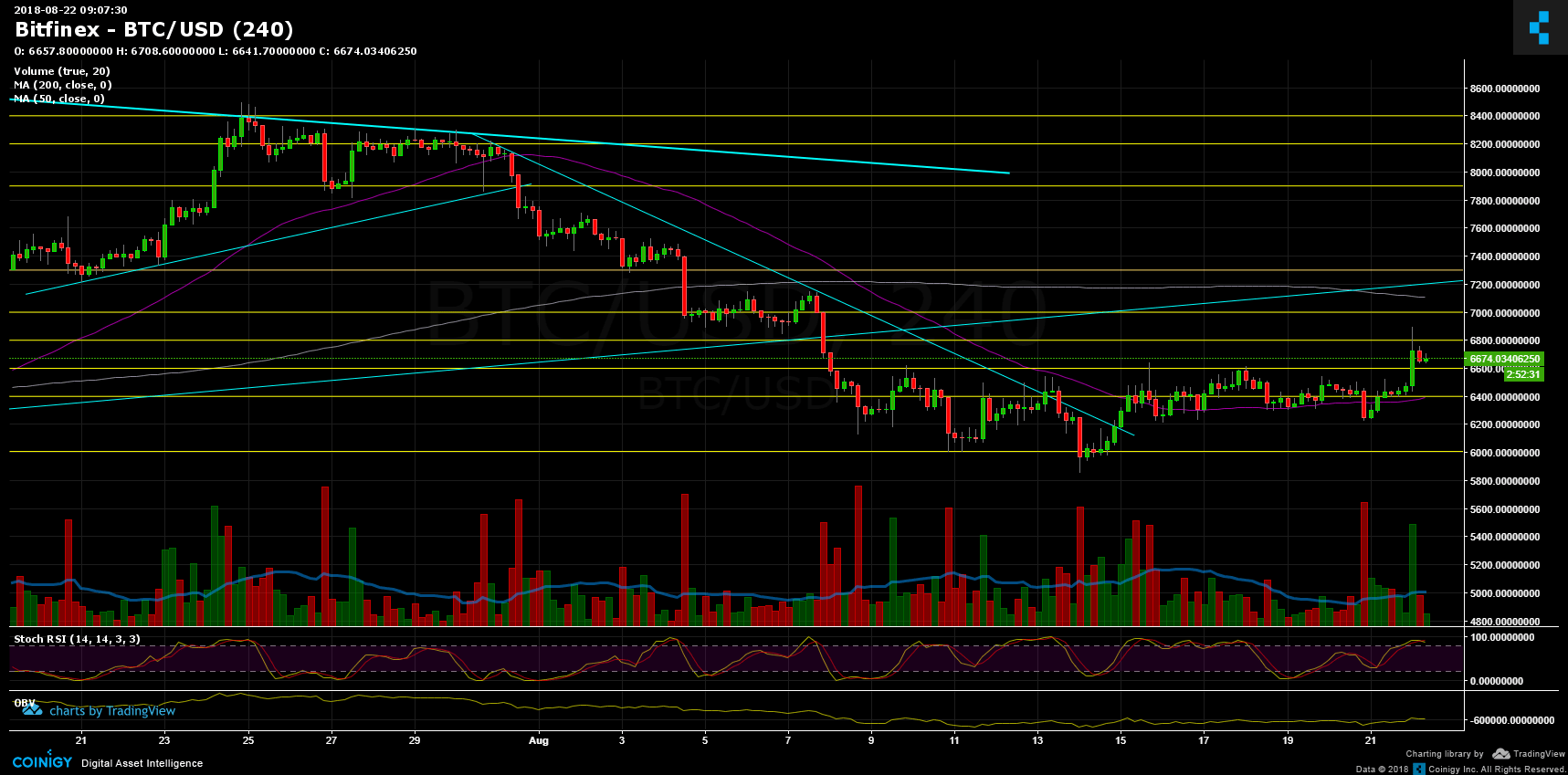
Task: Click the Stoch RSI 100.00000000 scale label
Action: pos(1502,637)
